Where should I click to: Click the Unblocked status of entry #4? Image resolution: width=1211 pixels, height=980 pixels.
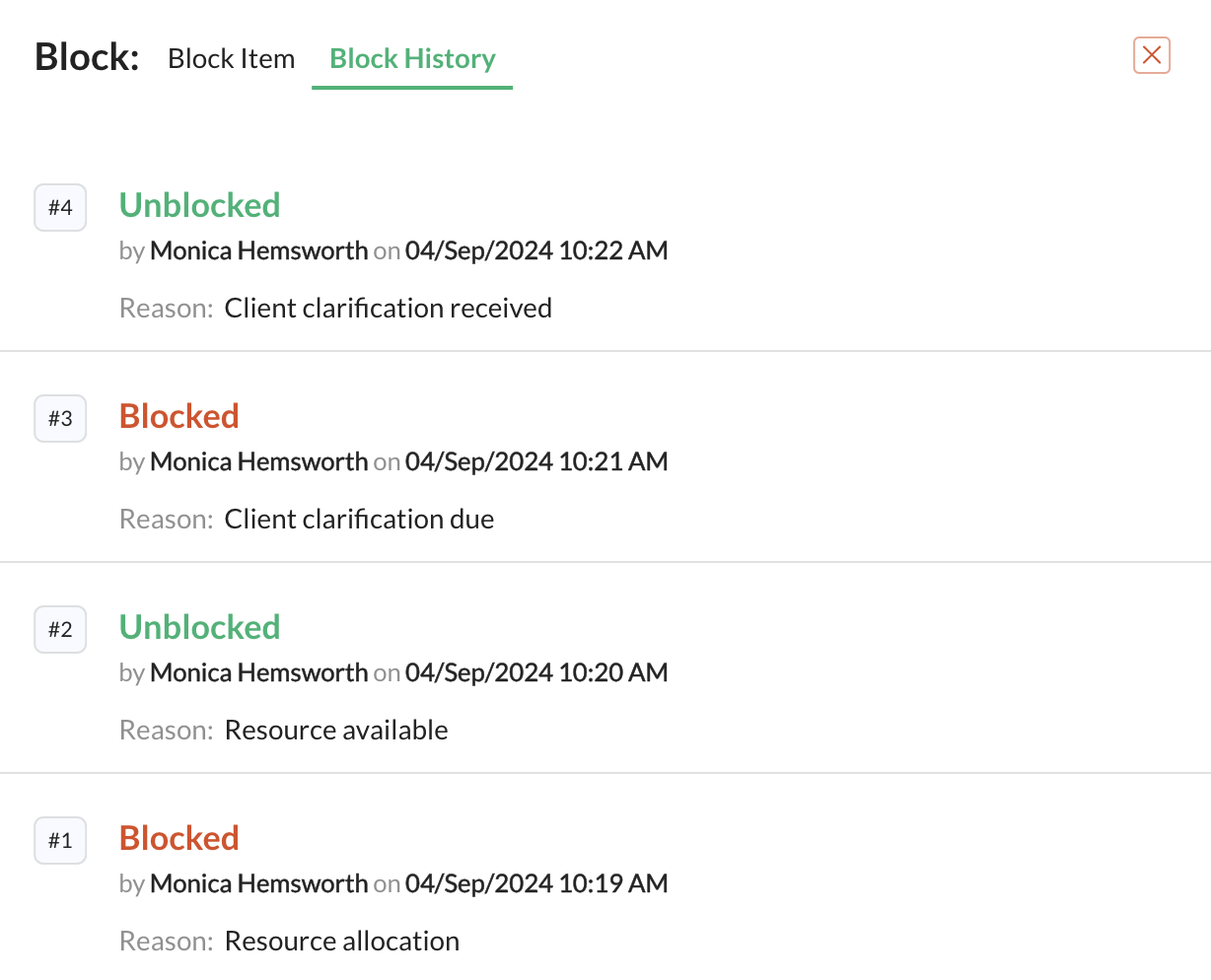199,205
